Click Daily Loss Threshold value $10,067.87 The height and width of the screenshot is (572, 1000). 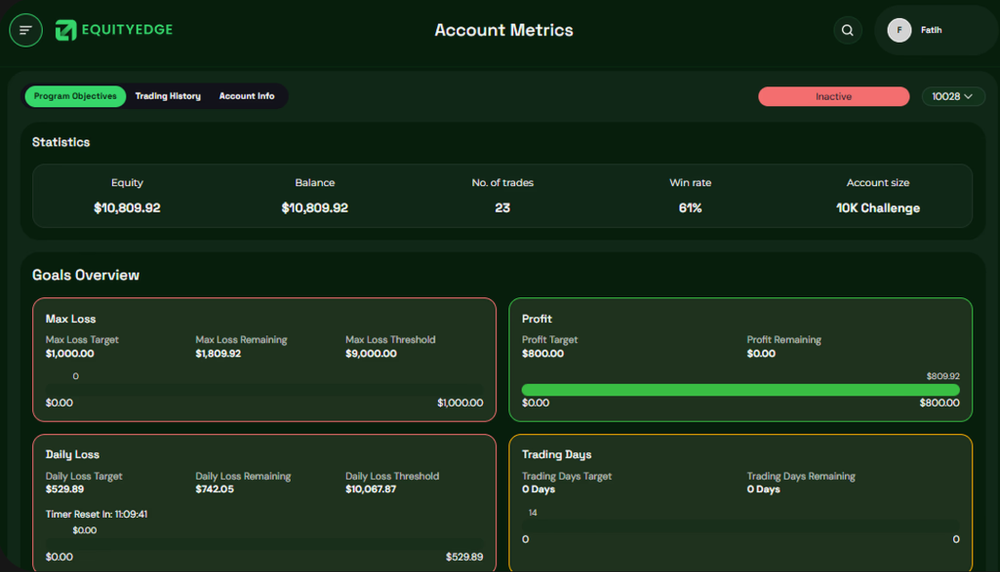point(371,489)
